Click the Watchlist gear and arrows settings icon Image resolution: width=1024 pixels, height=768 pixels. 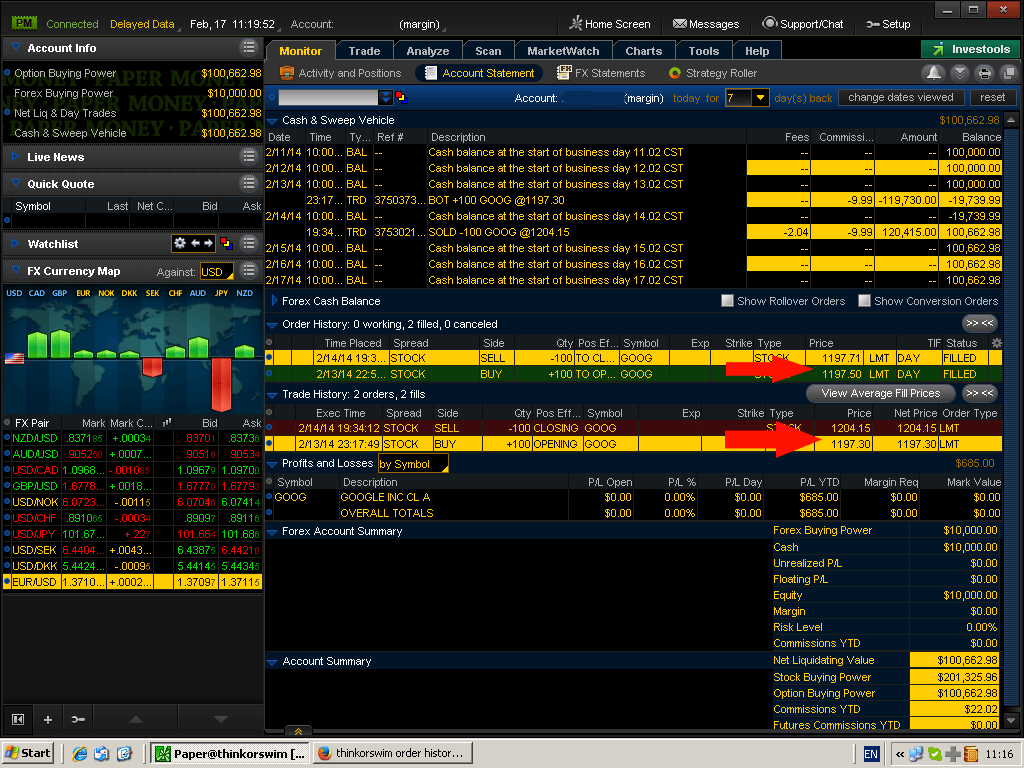pyautogui.click(x=193, y=244)
